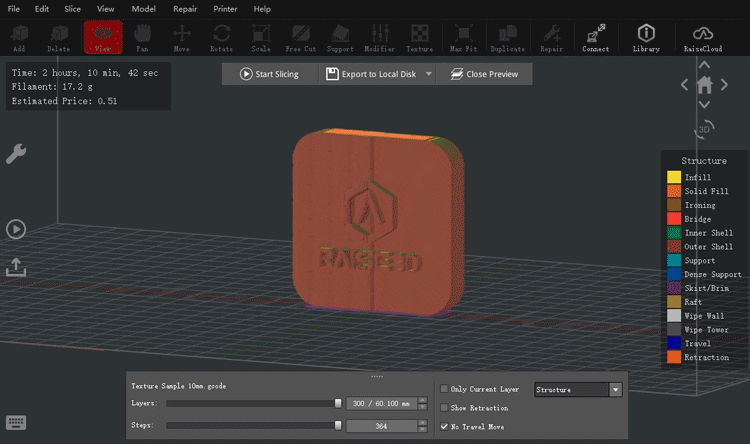Screen dimensions: 750x444
Task: Increase layer number with up stepper
Action: click(x=422, y=400)
